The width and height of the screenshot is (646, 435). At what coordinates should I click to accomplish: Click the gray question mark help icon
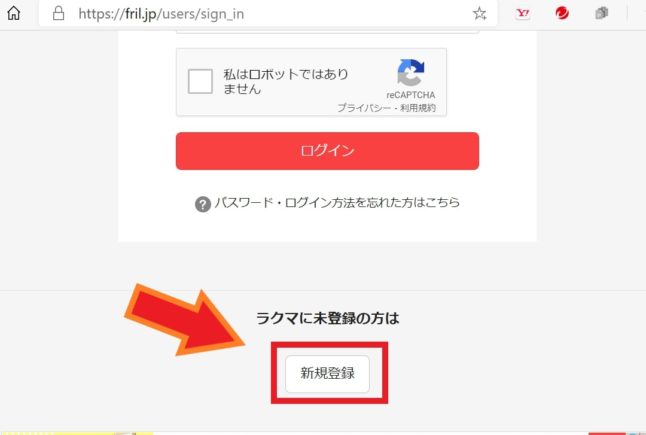pos(203,204)
